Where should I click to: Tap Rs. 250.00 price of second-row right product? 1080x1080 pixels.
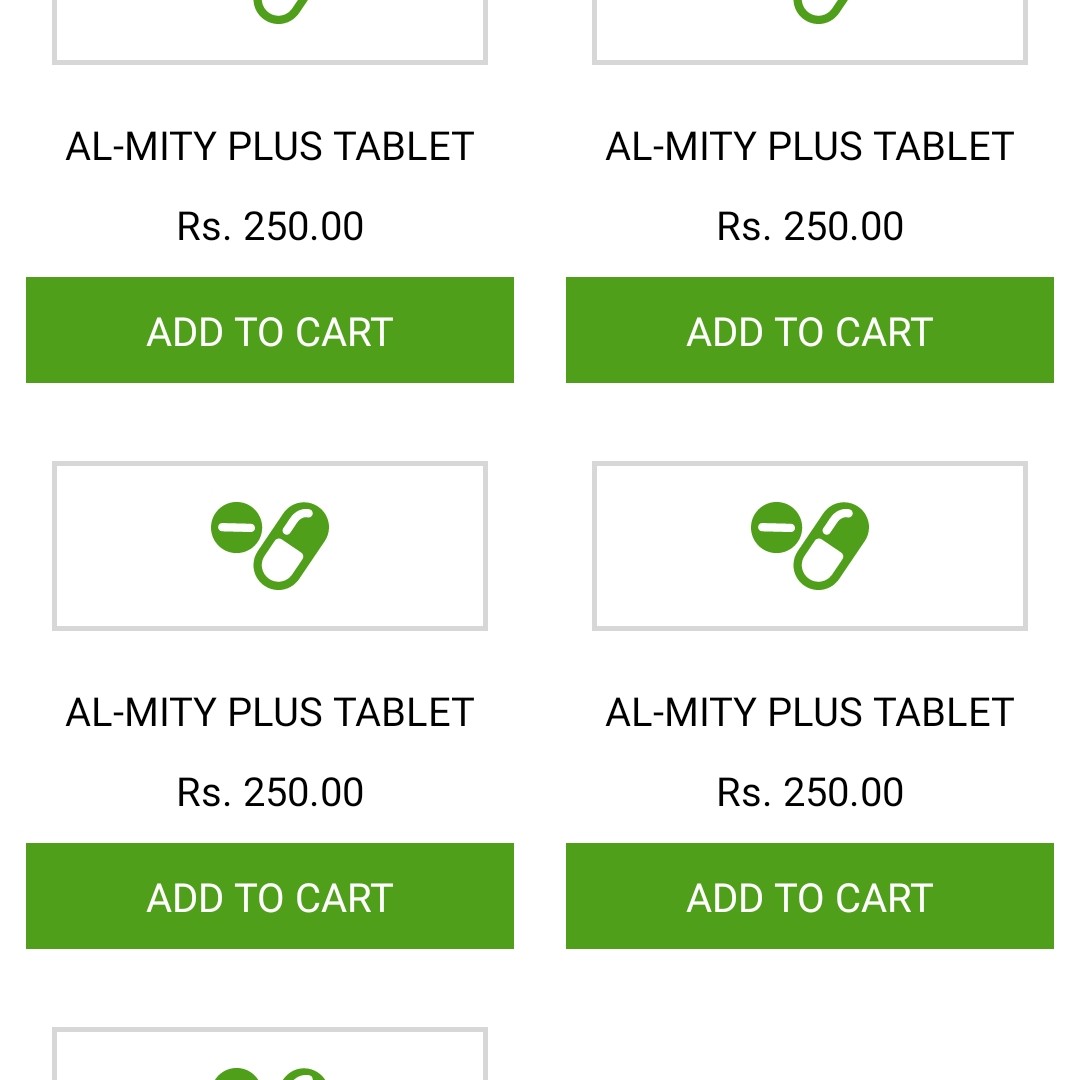(810, 793)
